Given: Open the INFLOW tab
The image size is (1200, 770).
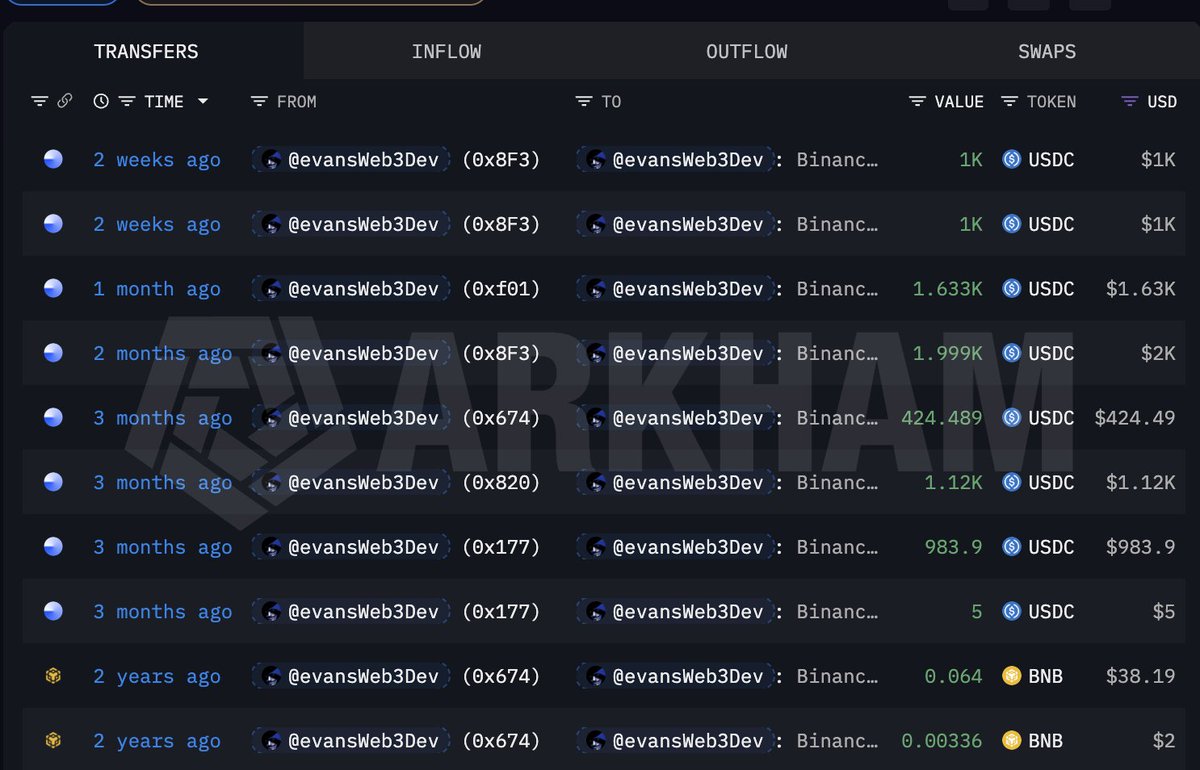Looking at the screenshot, I should [x=446, y=52].
